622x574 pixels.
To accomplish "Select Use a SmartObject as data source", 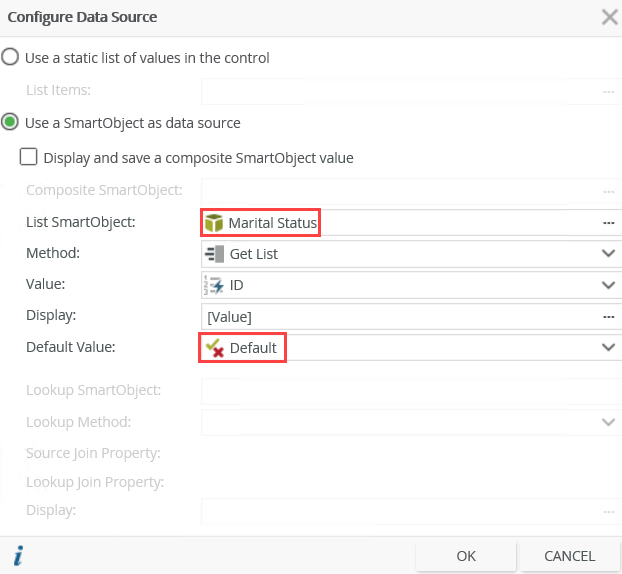I will (x=10, y=123).
